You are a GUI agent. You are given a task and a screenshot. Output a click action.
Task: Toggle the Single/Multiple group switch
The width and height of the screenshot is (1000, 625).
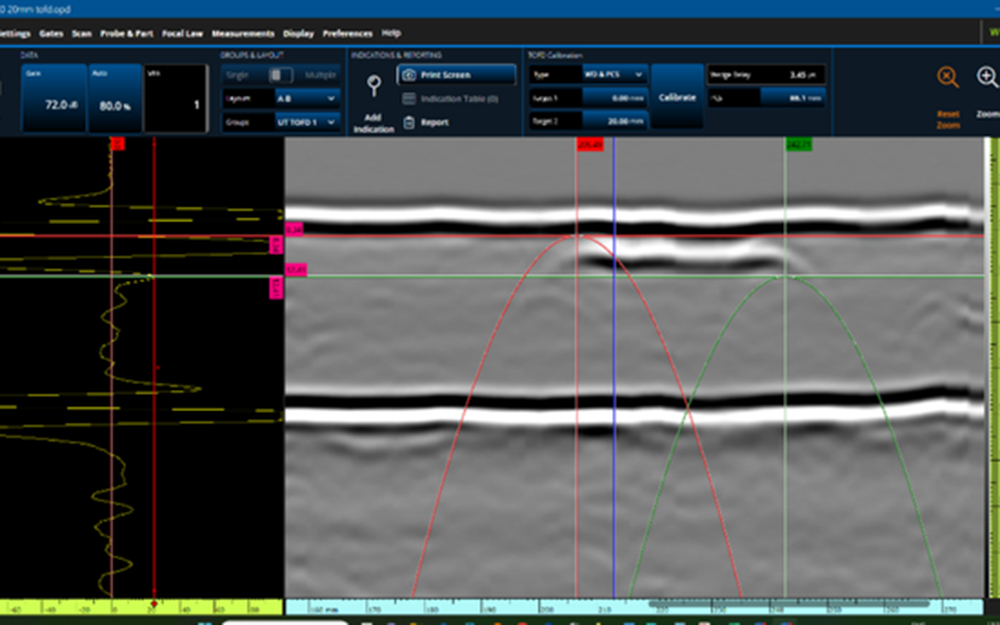(x=281, y=75)
